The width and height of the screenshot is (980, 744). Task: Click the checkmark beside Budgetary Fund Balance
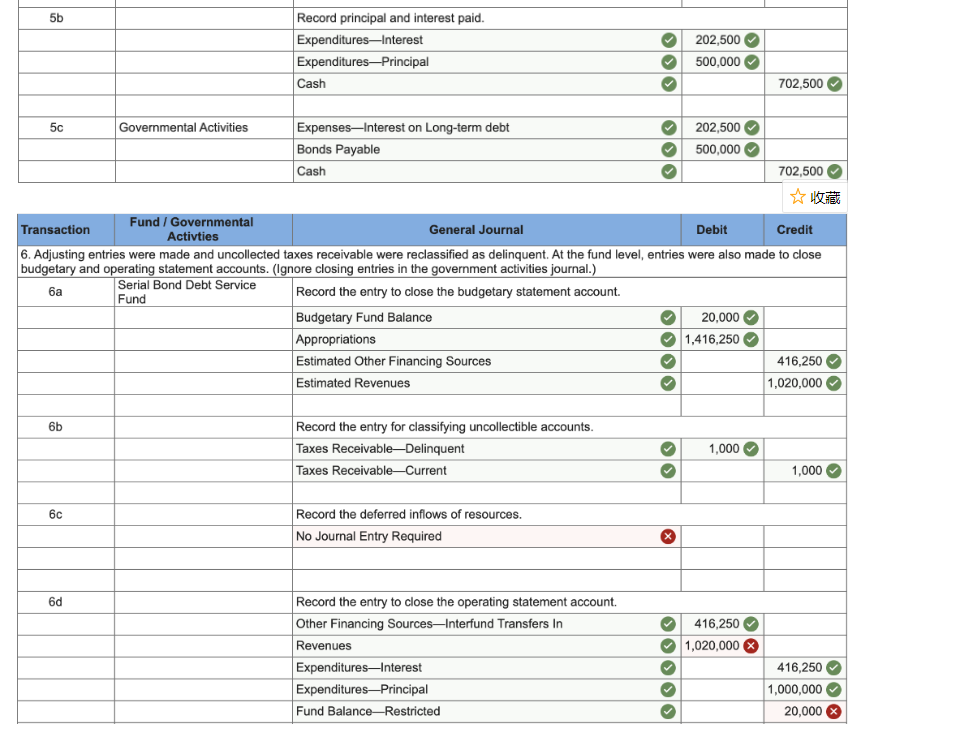[x=667, y=317]
